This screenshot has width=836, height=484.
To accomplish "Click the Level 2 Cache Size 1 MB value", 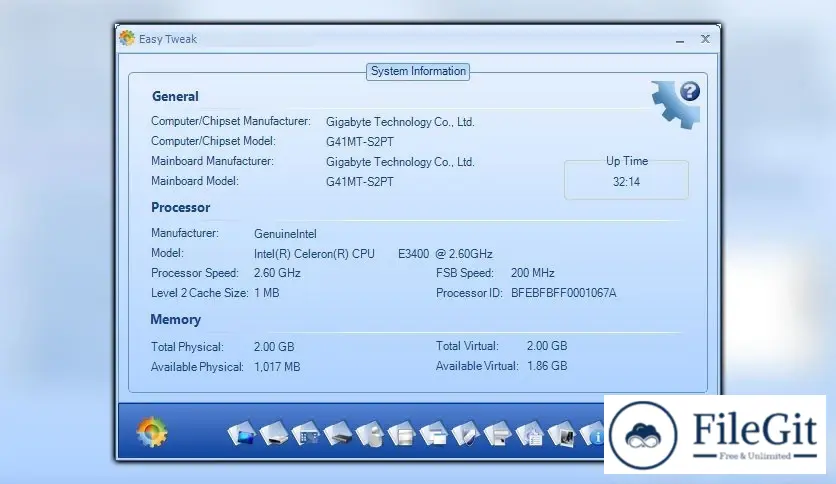I will tap(267, 293).
